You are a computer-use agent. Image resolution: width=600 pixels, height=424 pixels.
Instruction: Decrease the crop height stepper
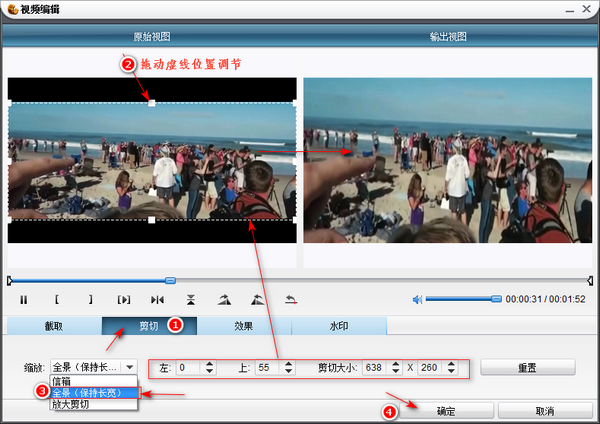click(452, 371)
